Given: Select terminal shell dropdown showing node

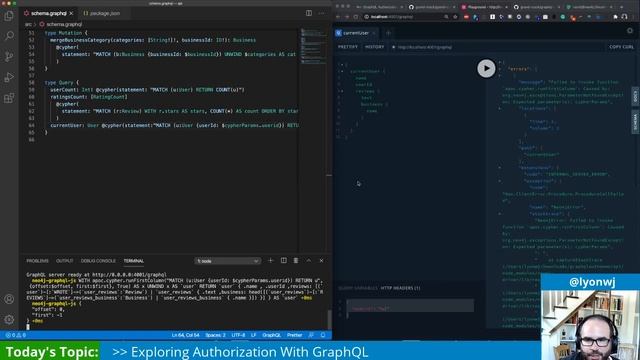Looking at the screenshot, I should (x=227, y=261).
